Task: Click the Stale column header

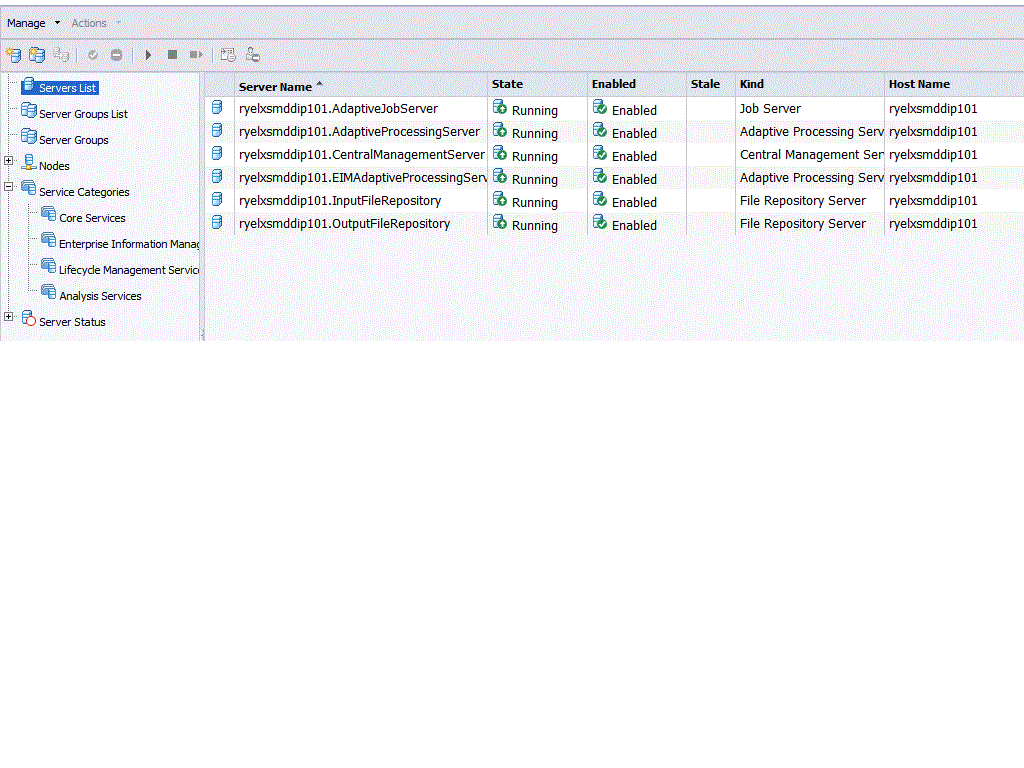Action: click(x=705, y=84)
